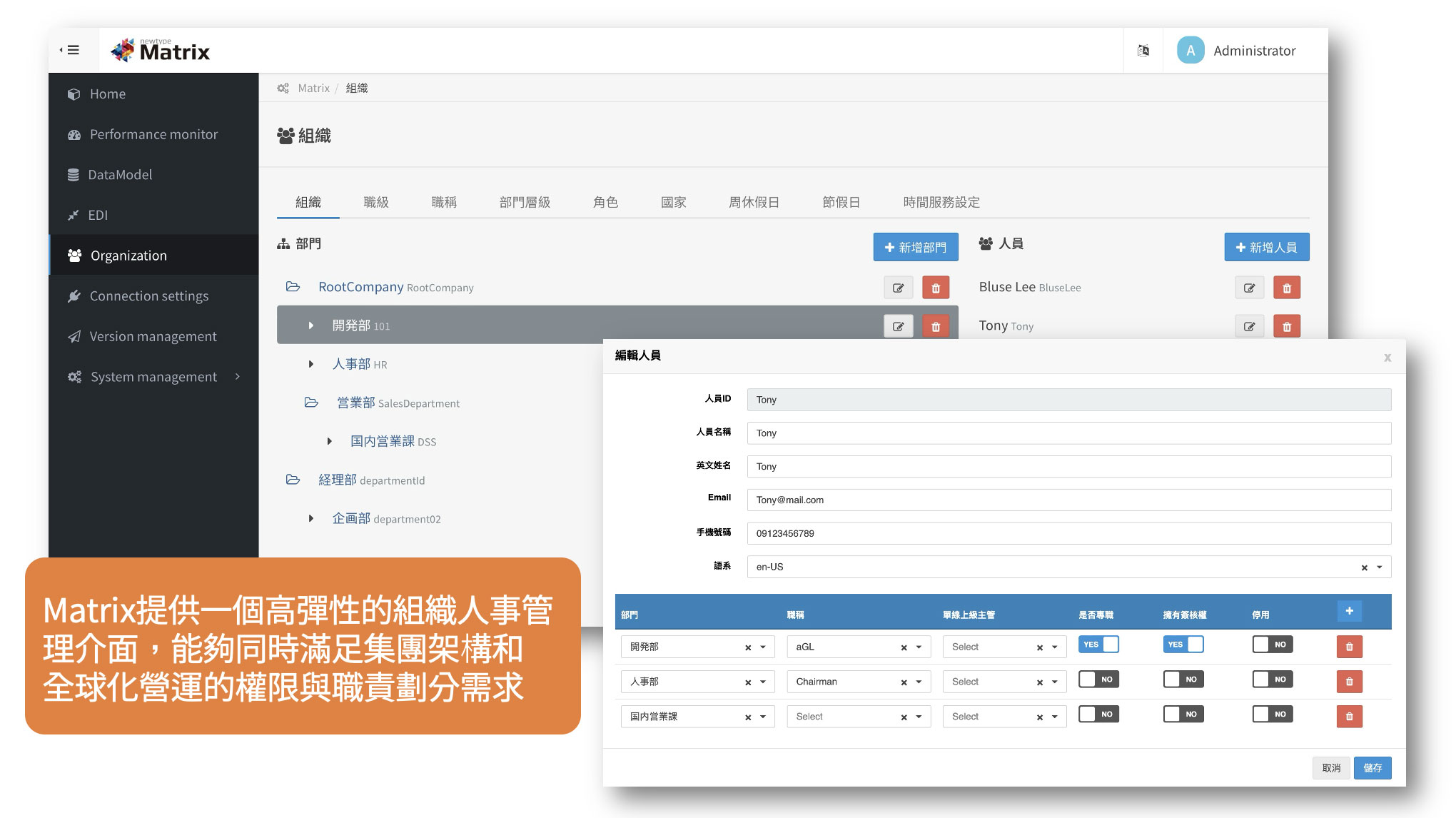1456x818 pixels.
Task: Open the aGL job title dropdown
Action: click(x=919, y=647)
